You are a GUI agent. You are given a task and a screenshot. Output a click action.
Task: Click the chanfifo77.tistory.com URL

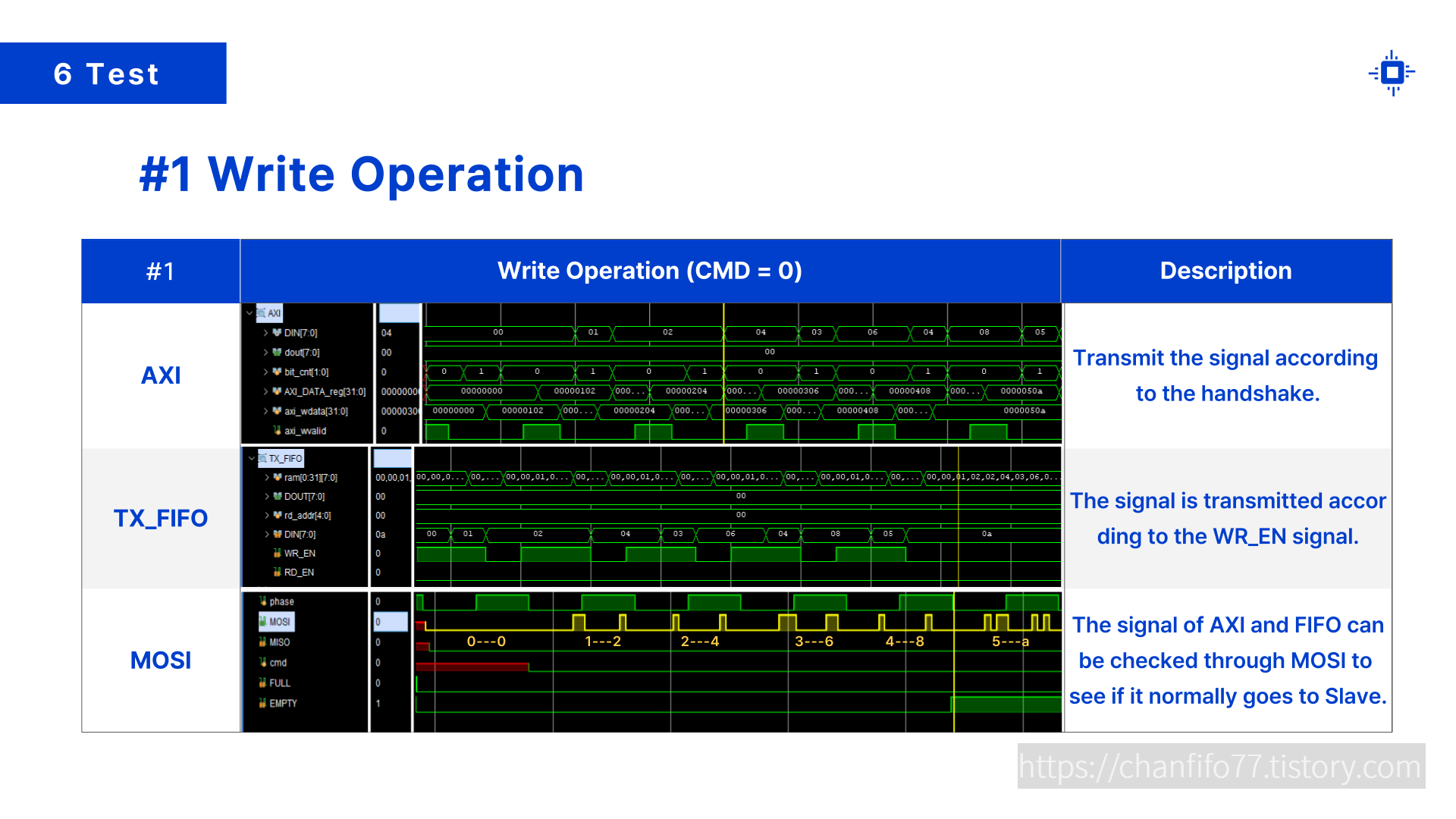[1220, 767]
